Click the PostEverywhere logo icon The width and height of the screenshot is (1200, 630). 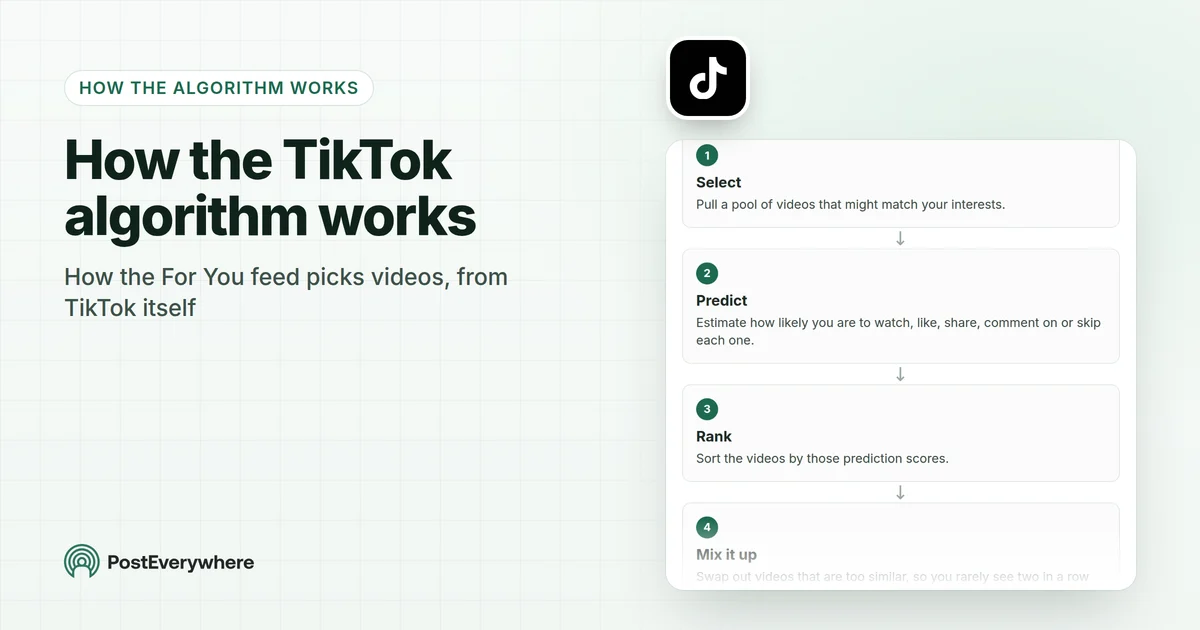coord(82,562)
